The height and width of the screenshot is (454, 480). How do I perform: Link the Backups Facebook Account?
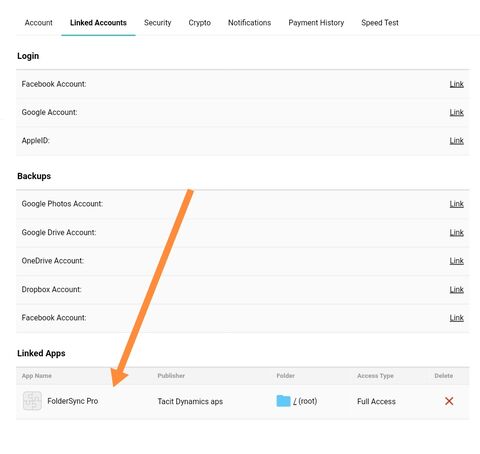456,318
